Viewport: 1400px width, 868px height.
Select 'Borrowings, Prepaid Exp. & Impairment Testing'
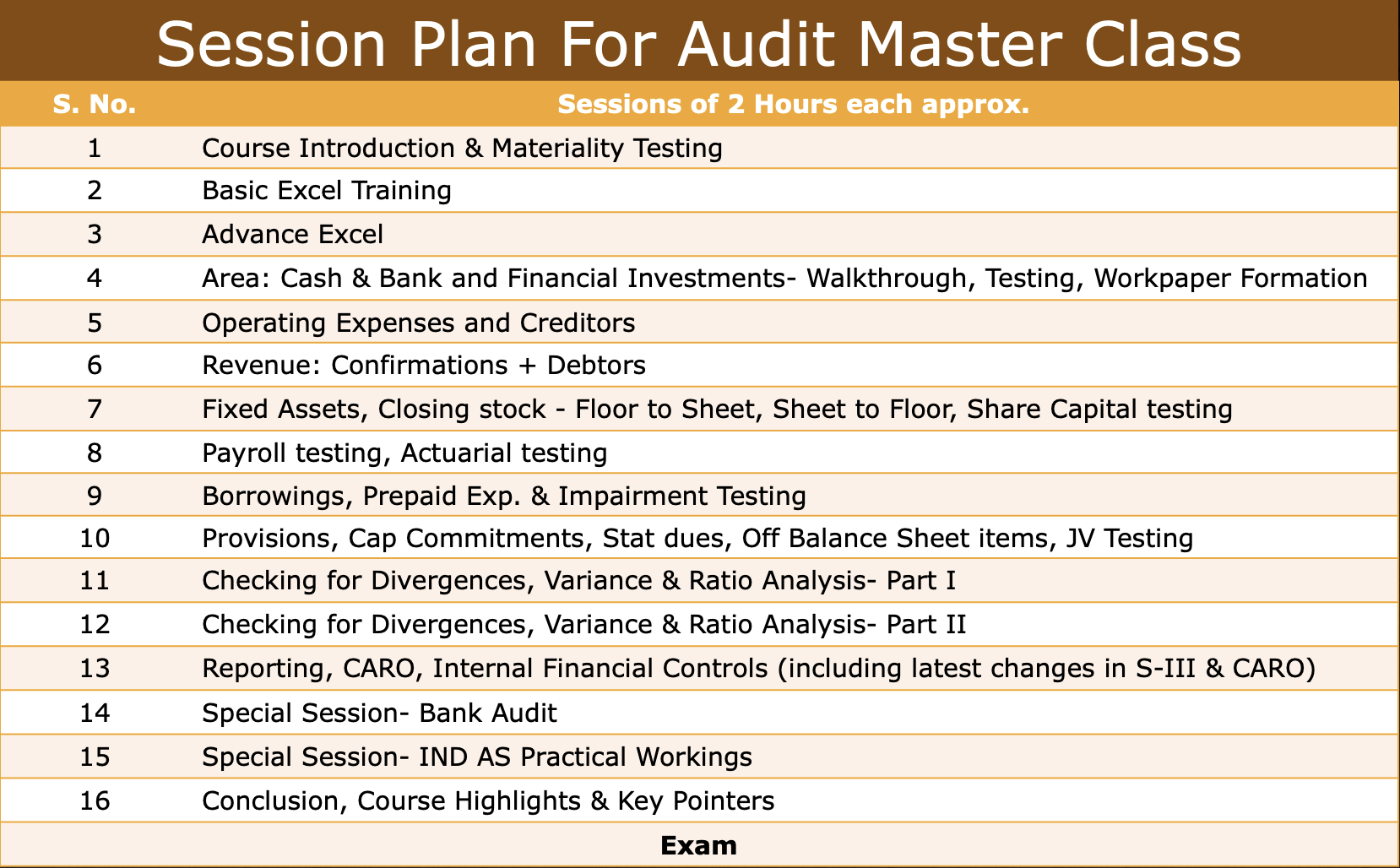504,496
